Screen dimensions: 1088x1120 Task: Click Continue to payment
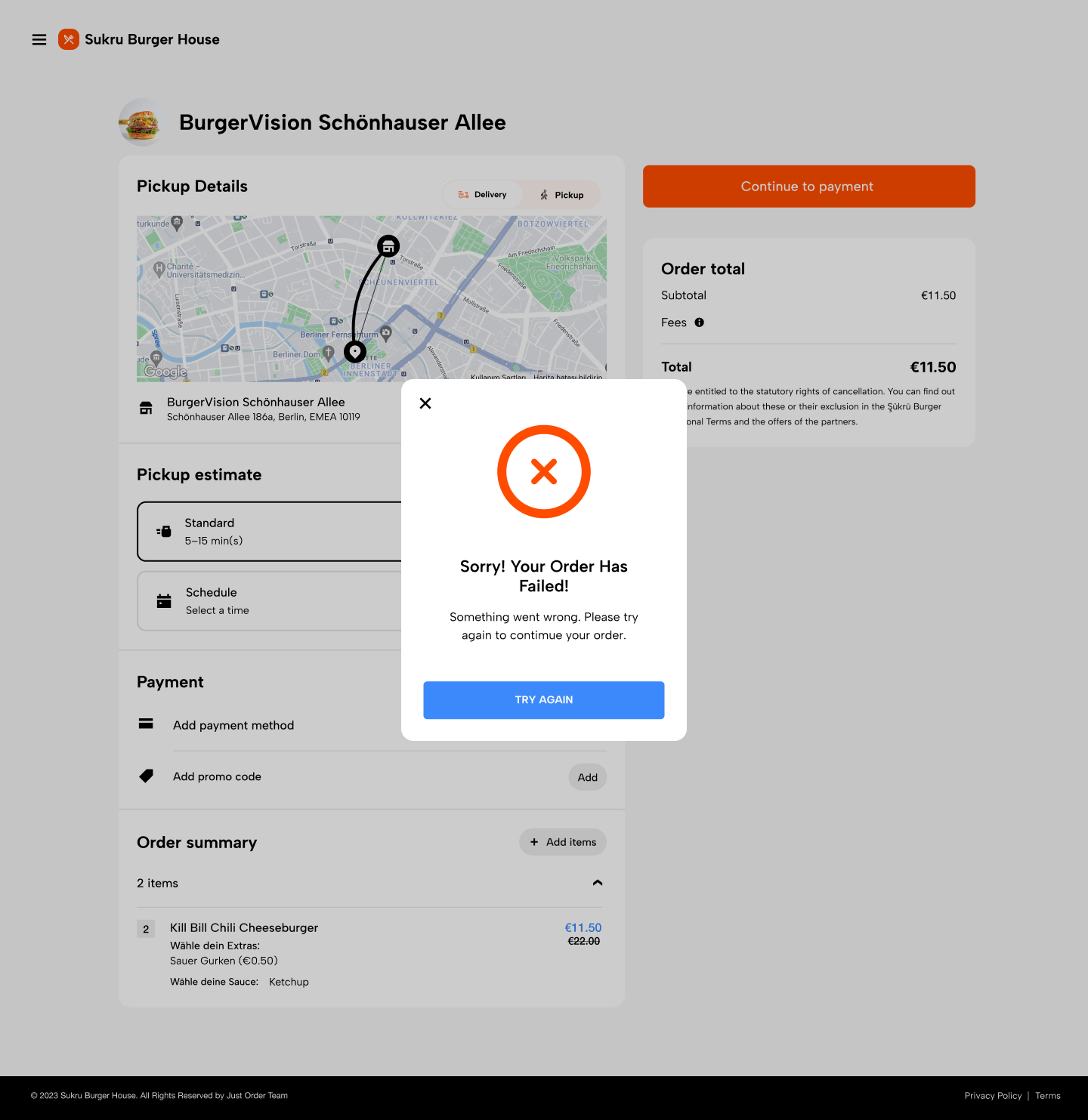coord(808,187)
